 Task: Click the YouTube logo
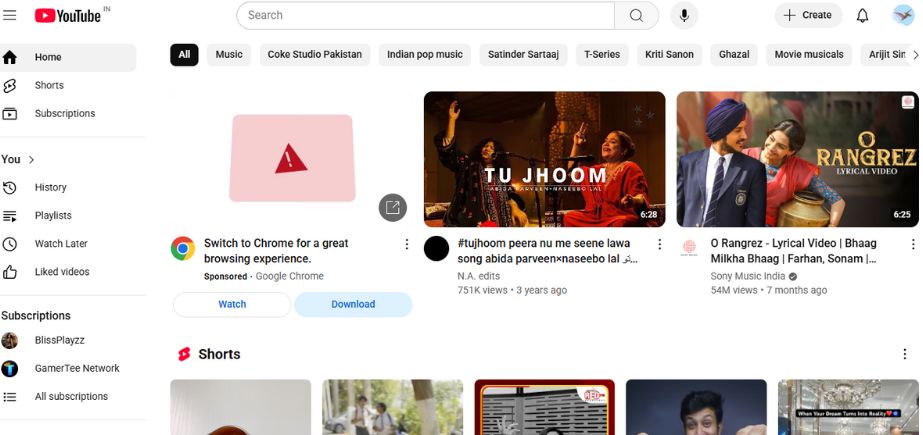68,15
